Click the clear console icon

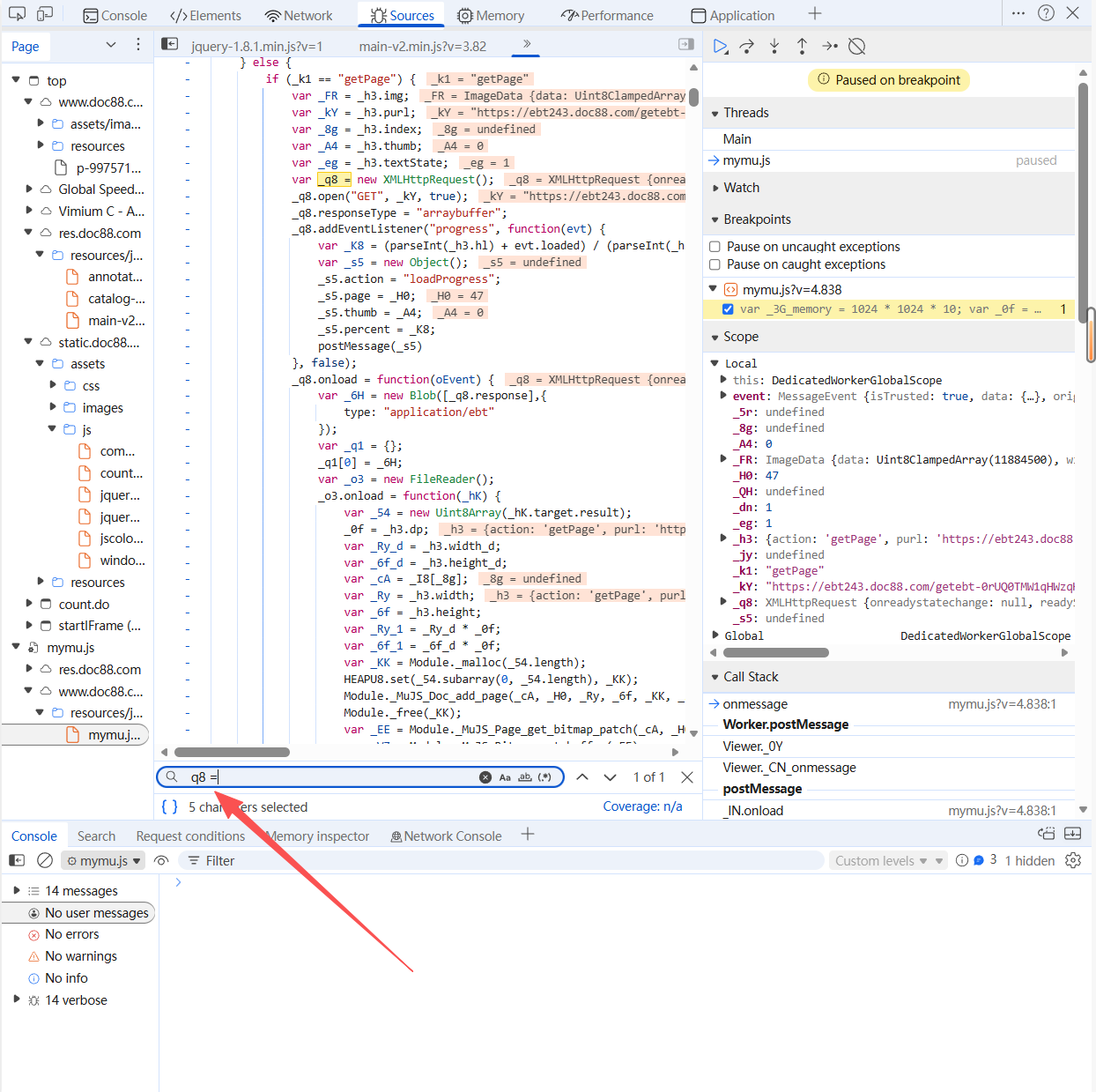(x=45, y=861)
